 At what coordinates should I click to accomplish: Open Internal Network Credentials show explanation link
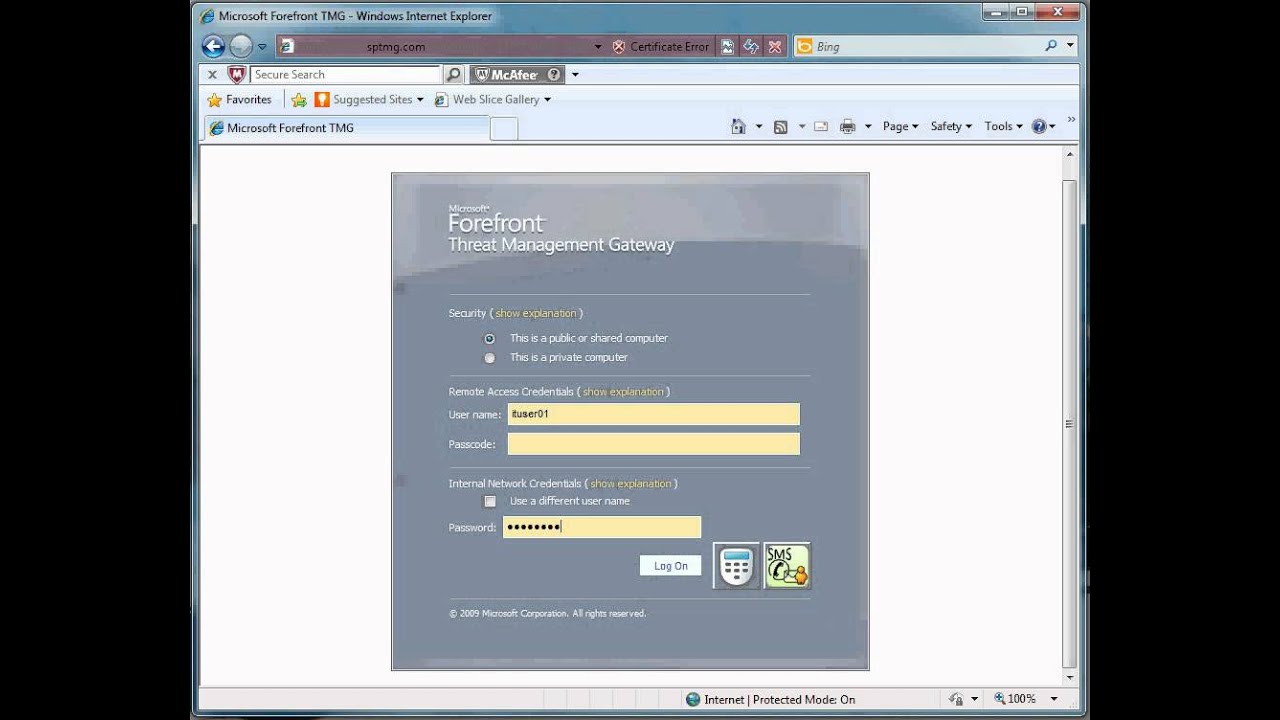pyautogui.click(x=631, y=484)
